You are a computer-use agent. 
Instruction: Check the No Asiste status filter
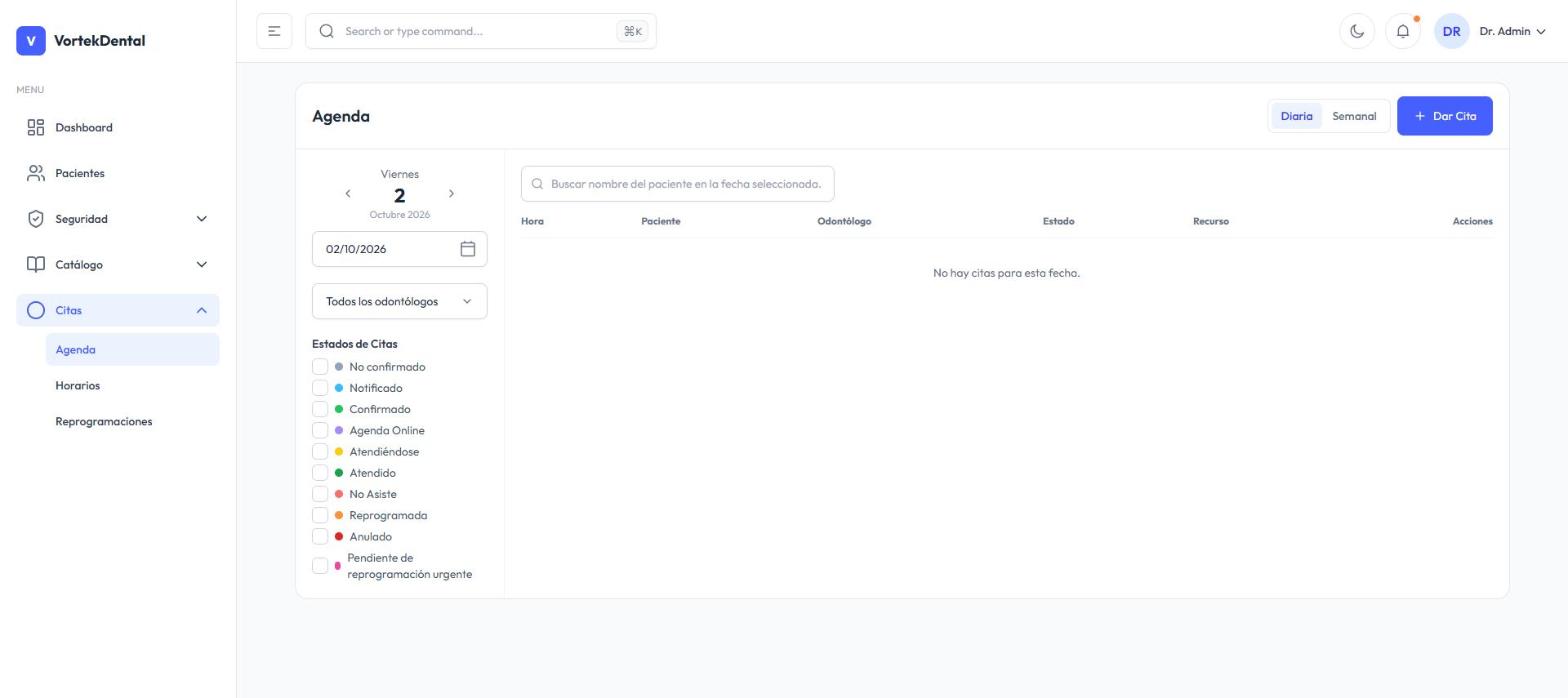[x=320, y=494]
